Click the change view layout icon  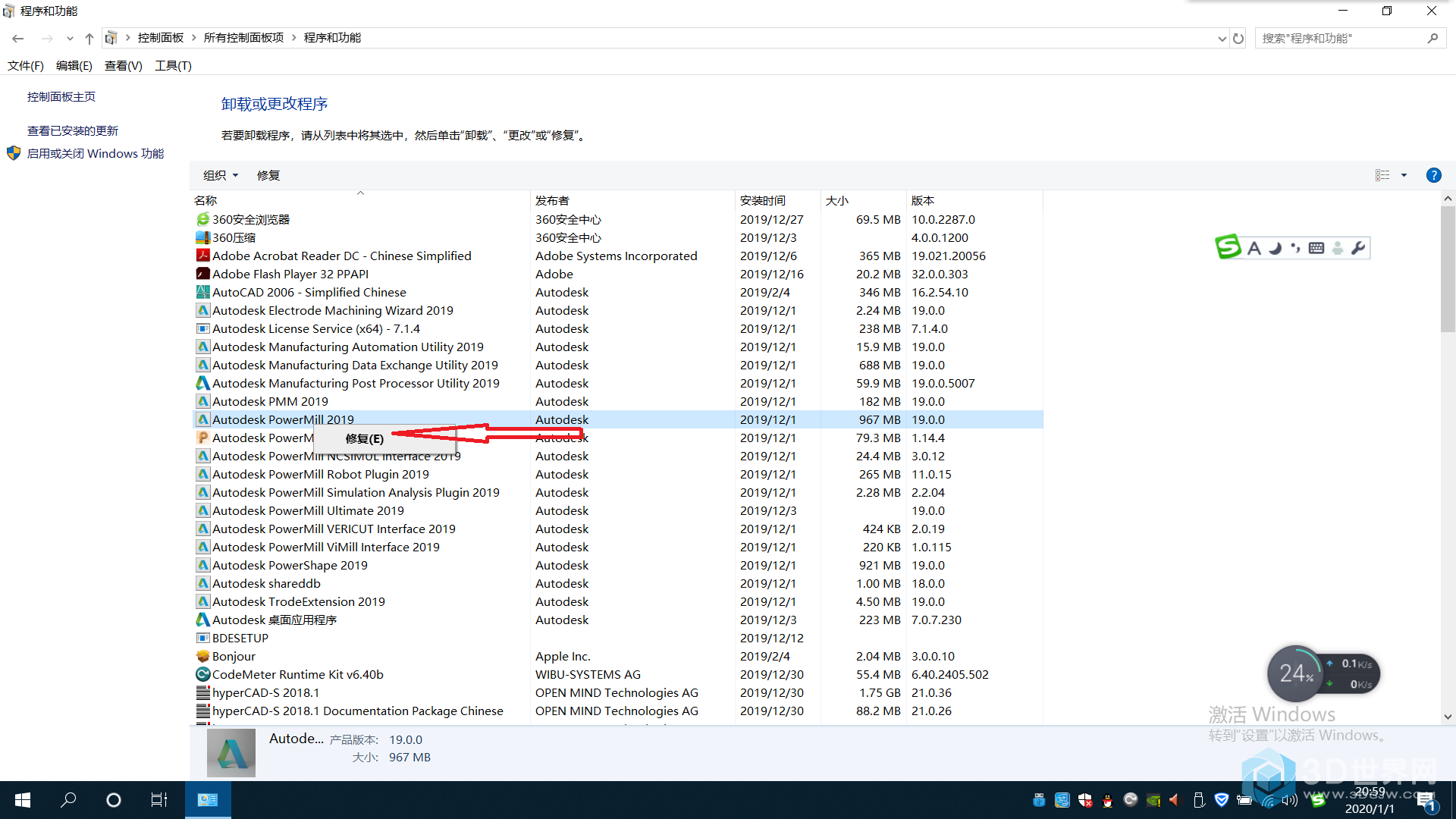(x=1382, y=175)
